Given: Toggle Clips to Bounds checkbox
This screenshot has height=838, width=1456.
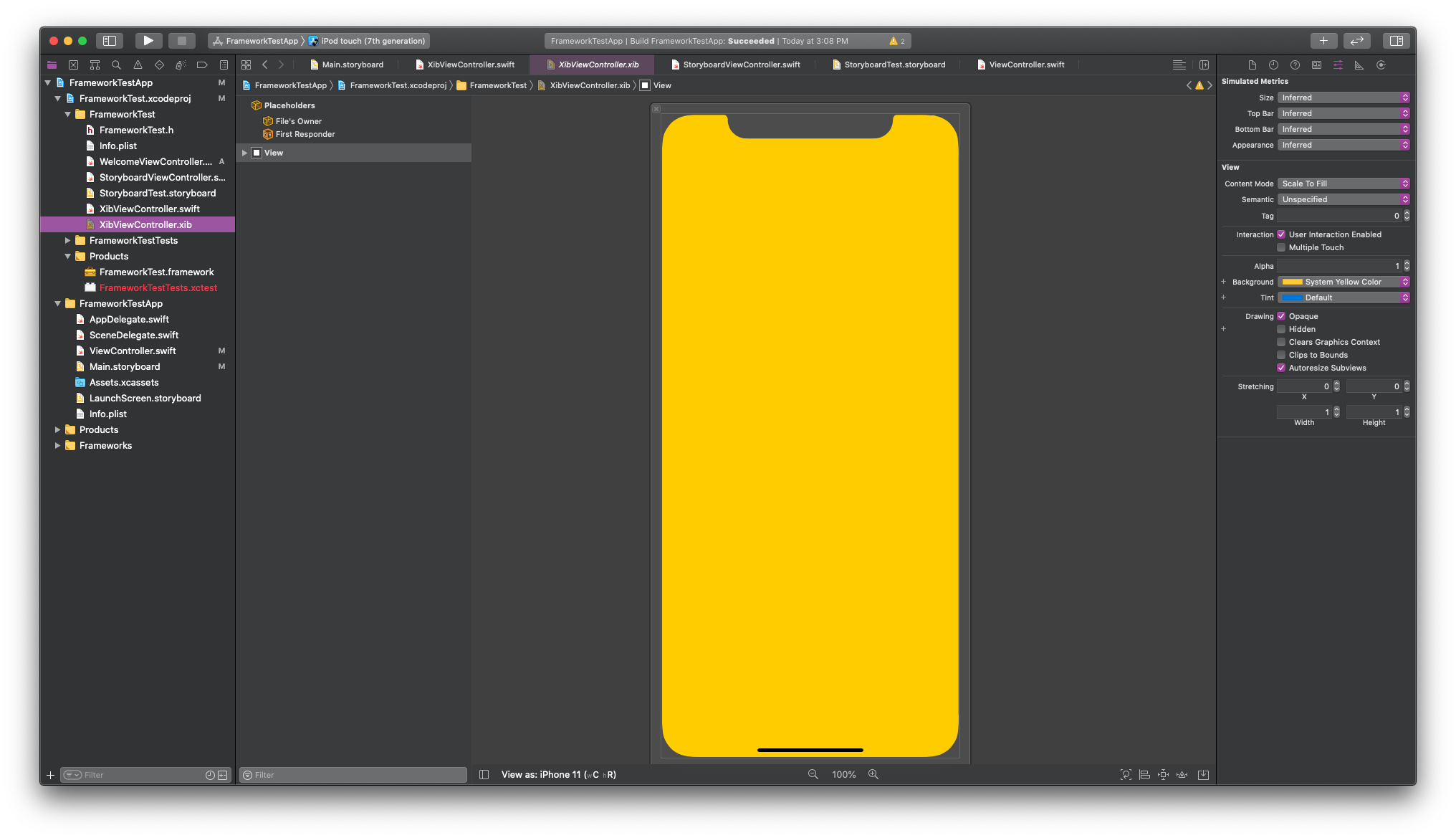Looking at the screenshot, I should (x=1281, y=355).
